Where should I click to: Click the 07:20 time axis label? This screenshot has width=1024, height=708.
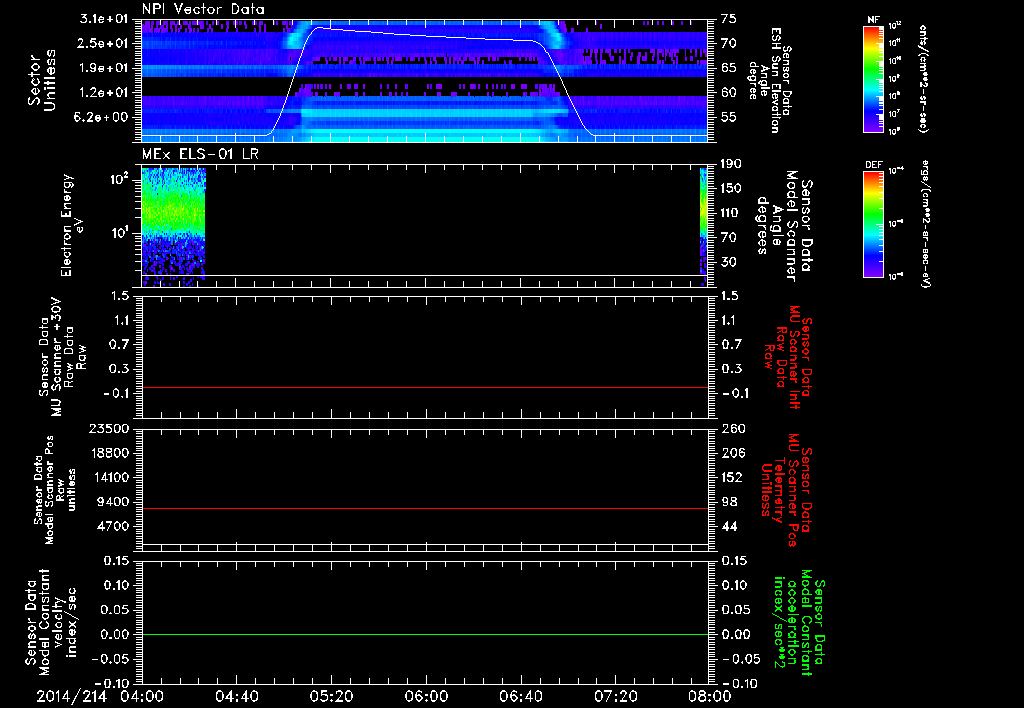tap(616, 696)
